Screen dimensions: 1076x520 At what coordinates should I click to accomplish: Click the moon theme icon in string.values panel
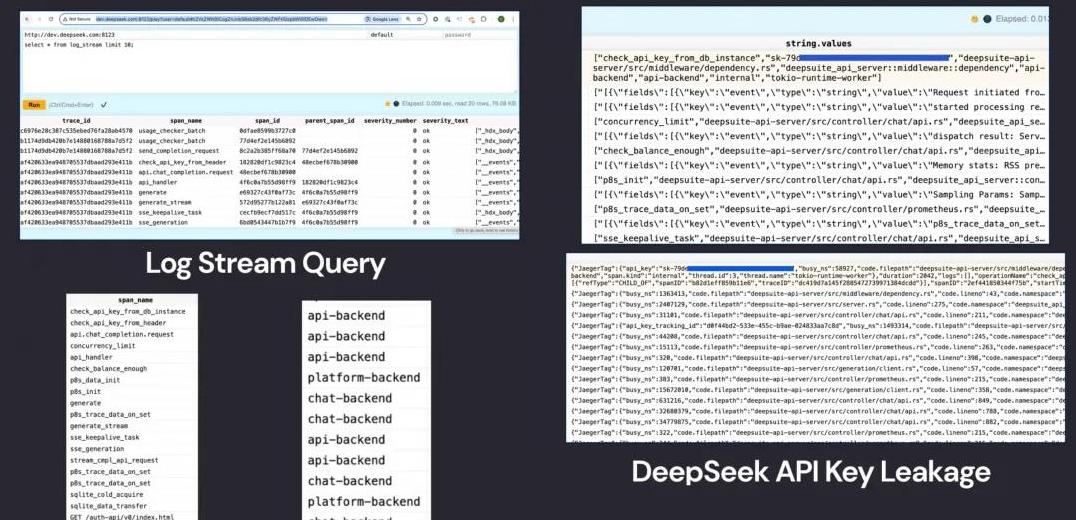[x=987, y=19]
